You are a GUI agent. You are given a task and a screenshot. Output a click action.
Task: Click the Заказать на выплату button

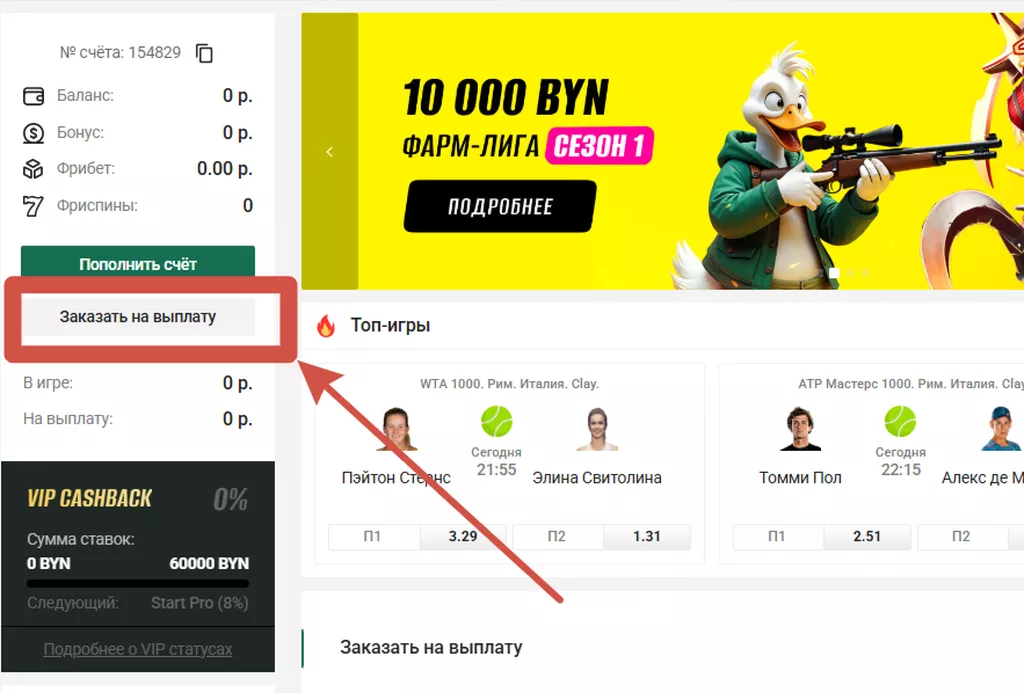tap(138, 317)
